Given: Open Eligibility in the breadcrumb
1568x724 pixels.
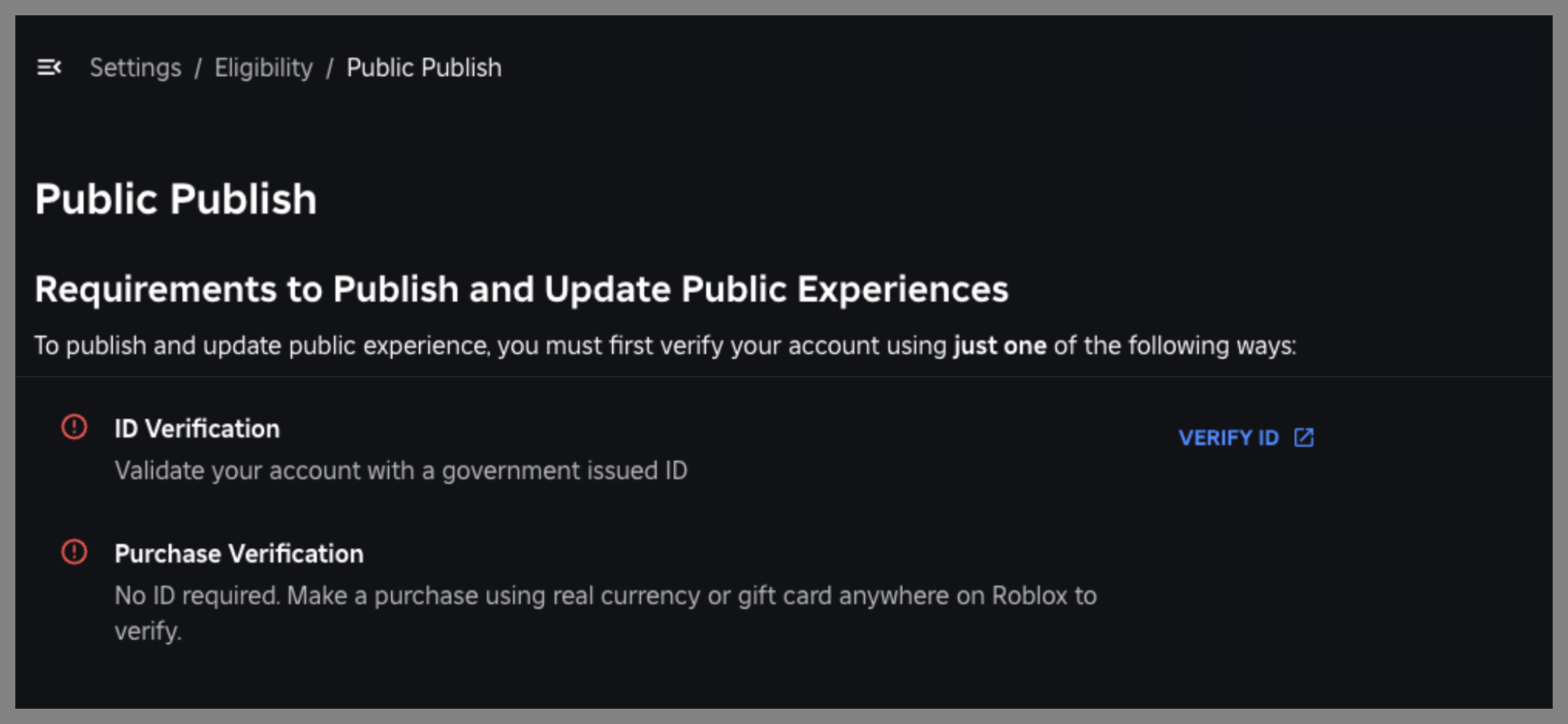Looking at the screenshot, I should 263,68.
